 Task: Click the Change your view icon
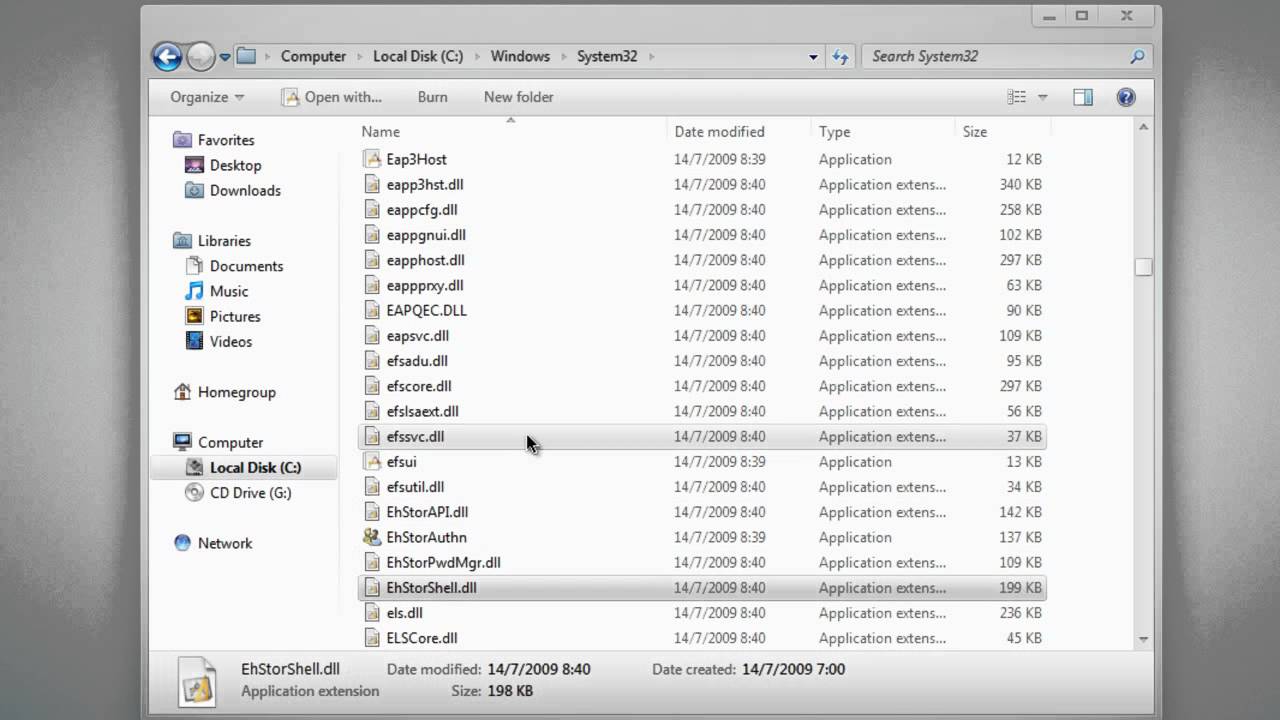coord(1017,97)
